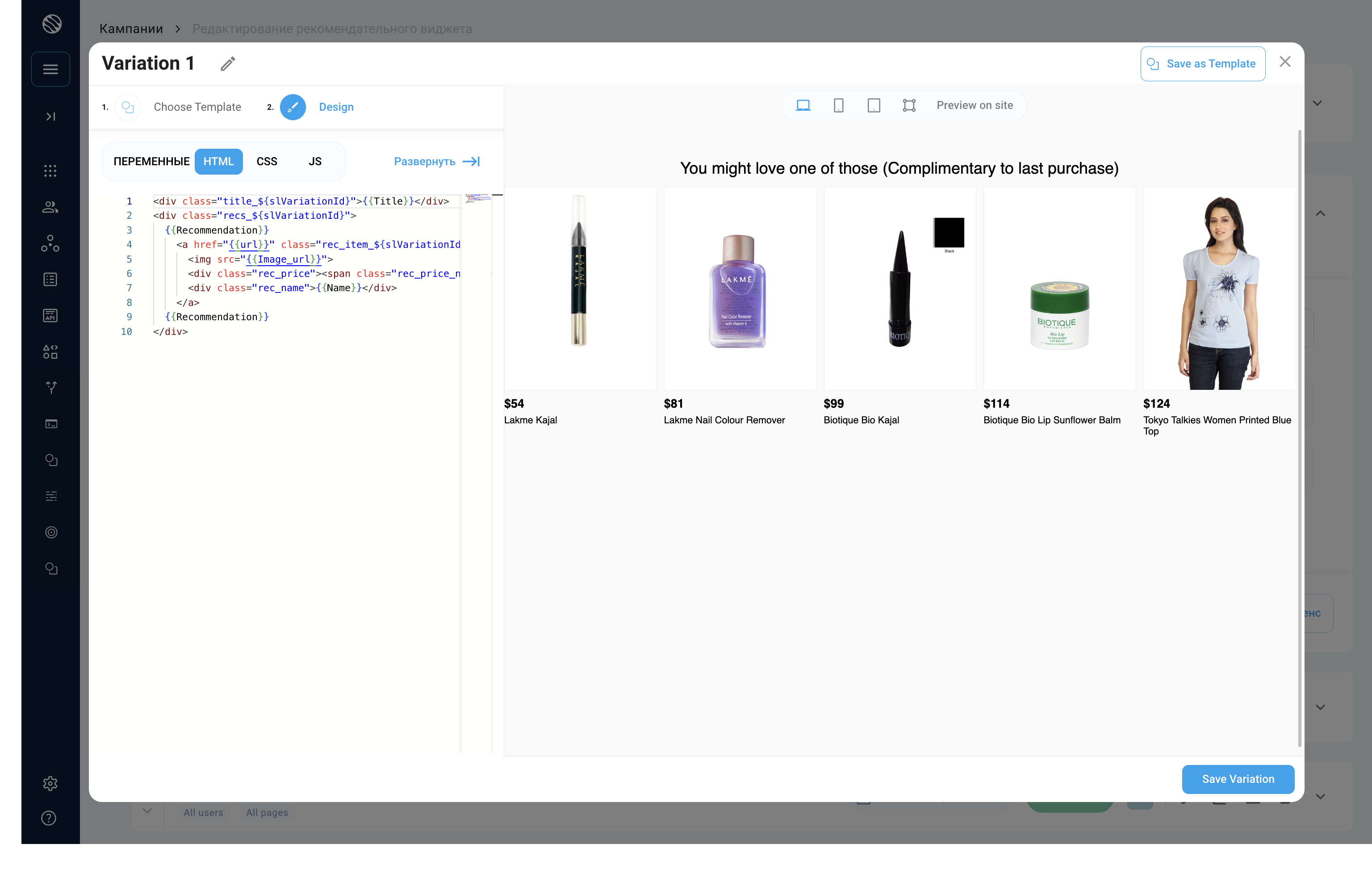Image resolution: width=1372 pixels, height=869 pixels.
Task: Switch to the CSS tab
Action: pos(267,162)
